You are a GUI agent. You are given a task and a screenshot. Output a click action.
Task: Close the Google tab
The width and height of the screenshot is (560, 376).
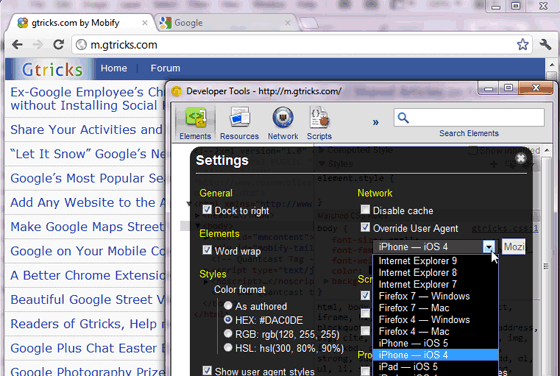288,23
